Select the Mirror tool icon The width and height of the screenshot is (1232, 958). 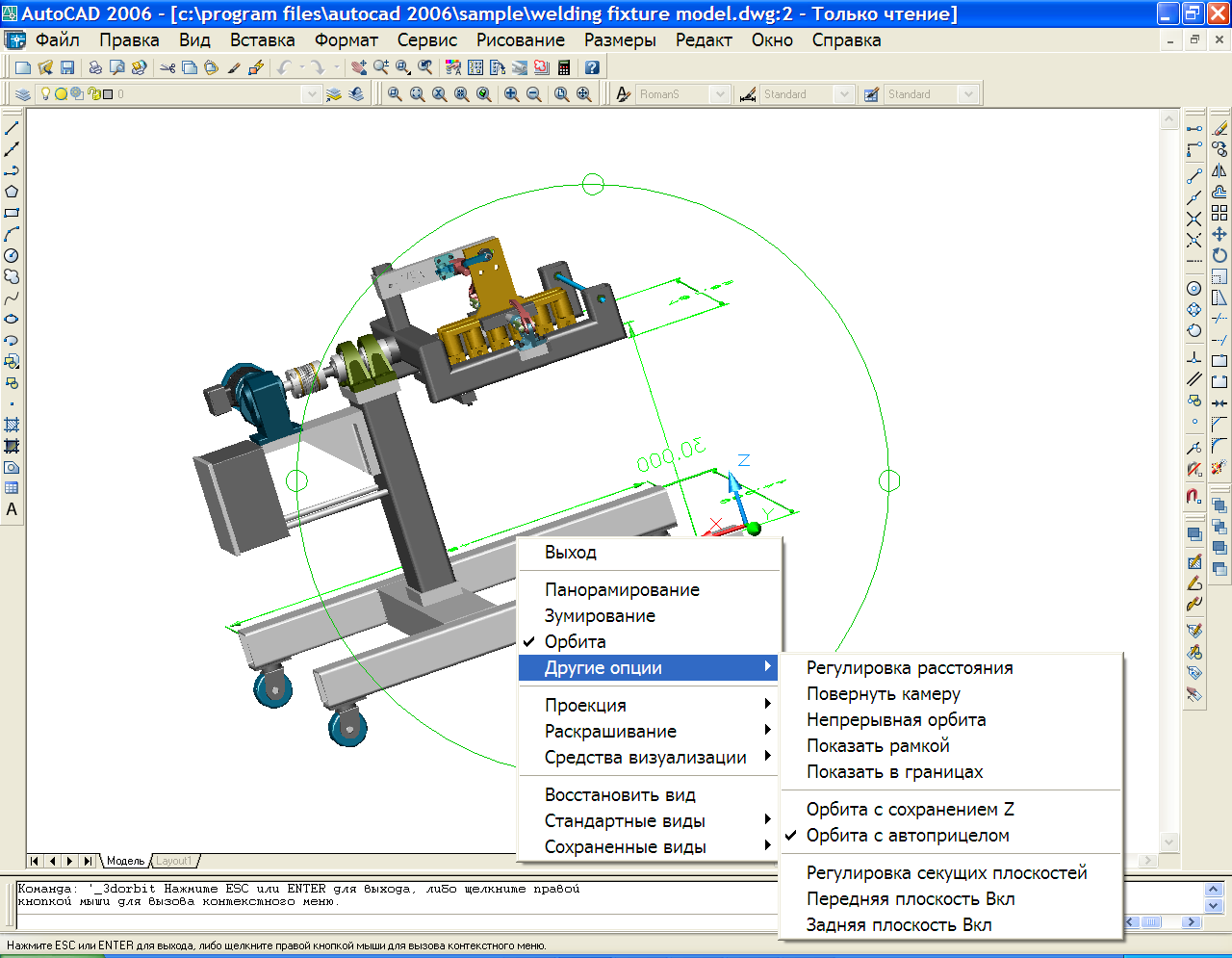1219,170
